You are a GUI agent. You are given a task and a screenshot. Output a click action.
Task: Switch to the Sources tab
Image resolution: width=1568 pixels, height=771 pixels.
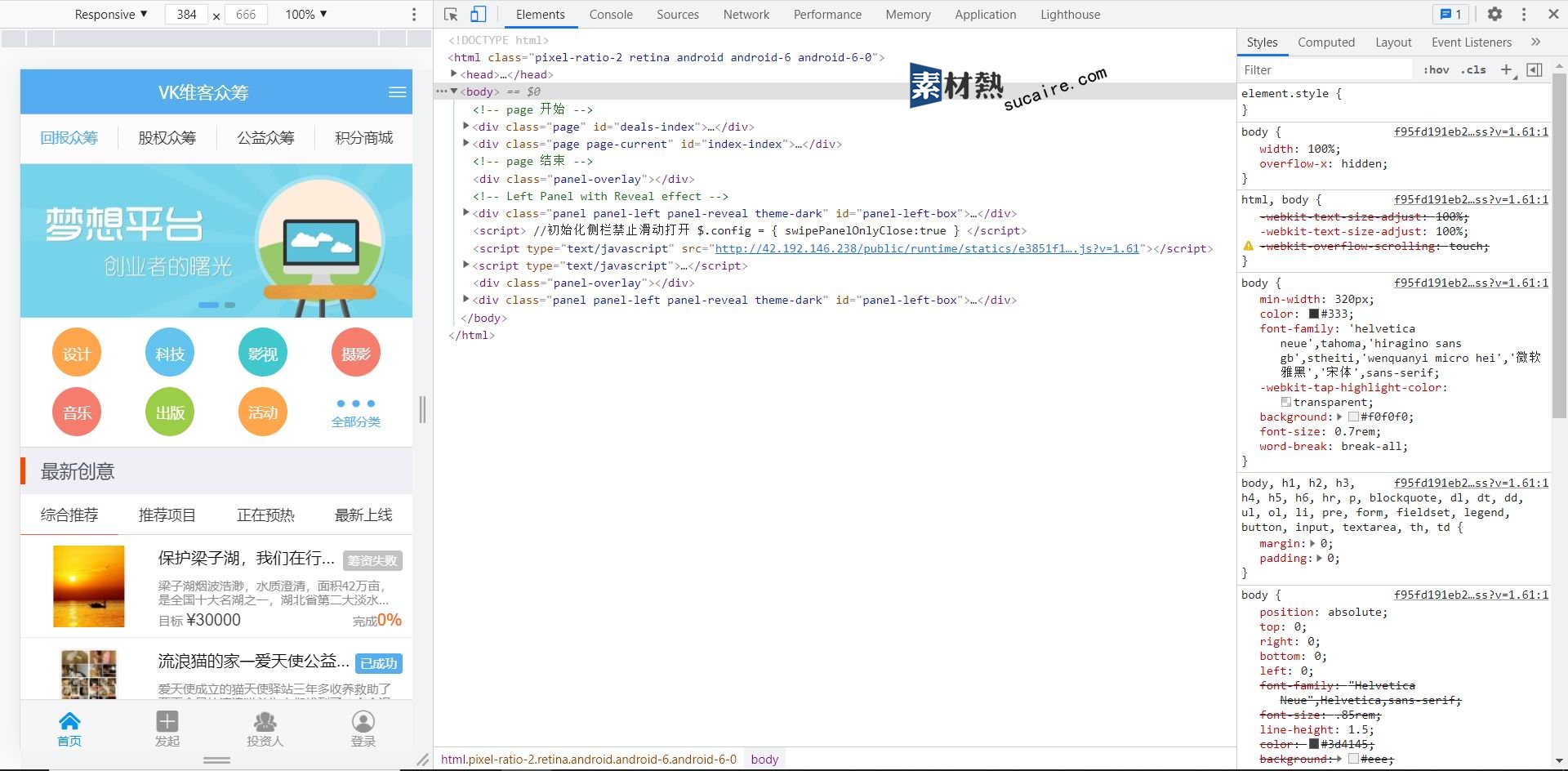(x=678, y=14)
